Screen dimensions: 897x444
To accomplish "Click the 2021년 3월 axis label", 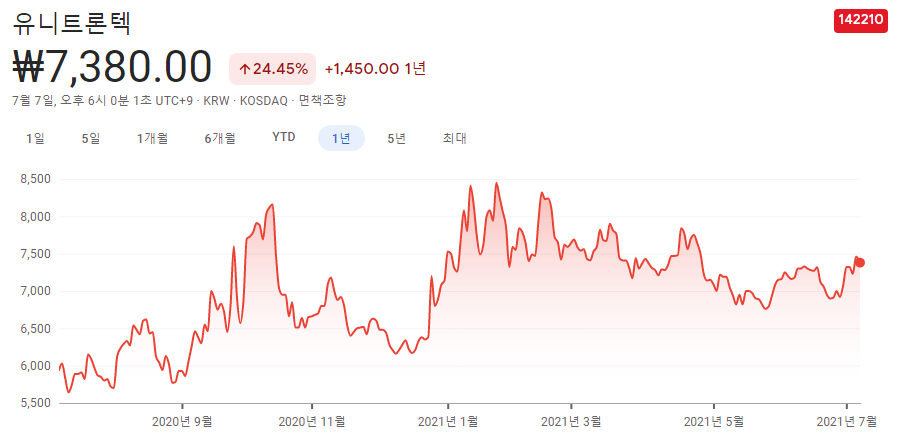I will tap(571, 422).
